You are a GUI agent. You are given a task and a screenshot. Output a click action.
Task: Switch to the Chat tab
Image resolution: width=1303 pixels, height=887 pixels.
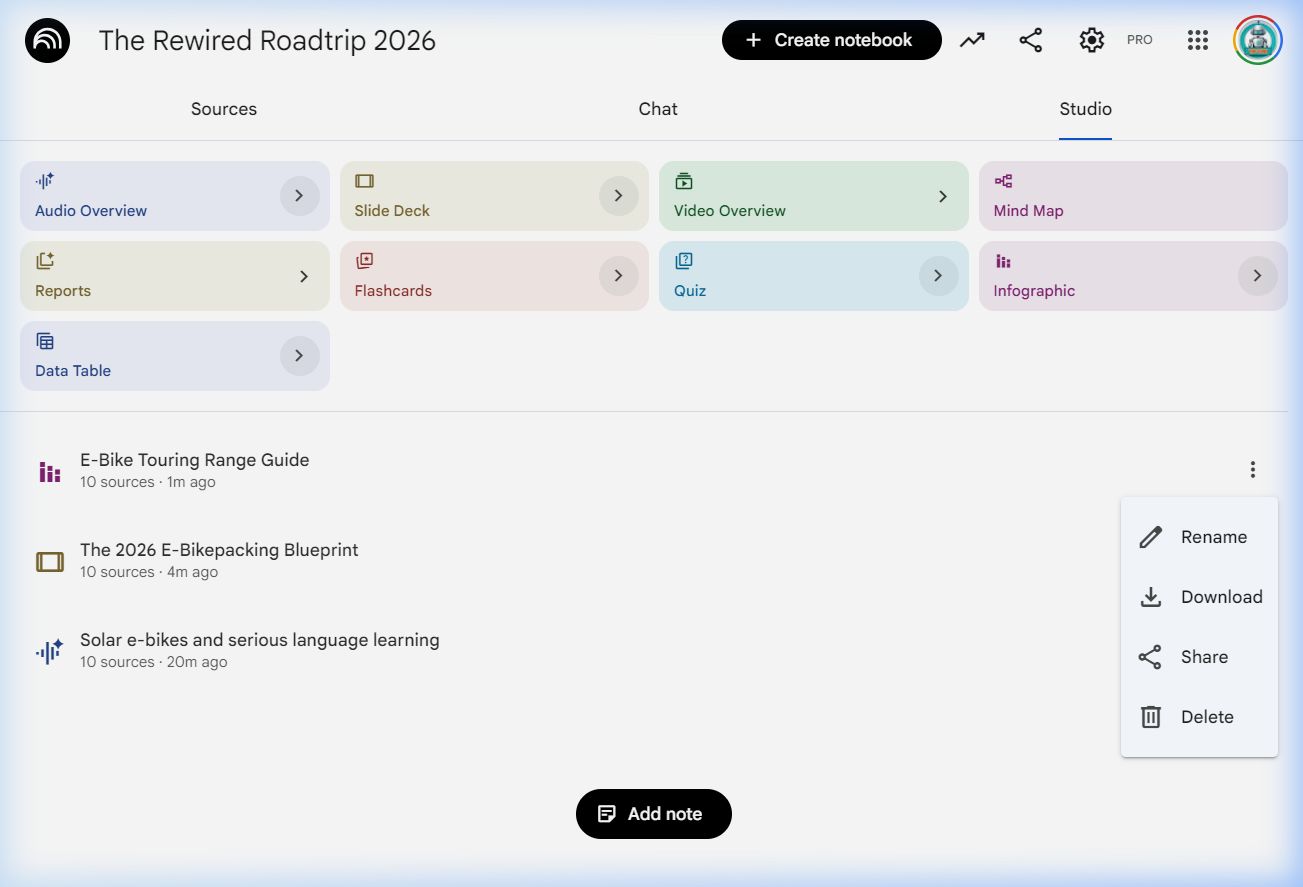658,109
